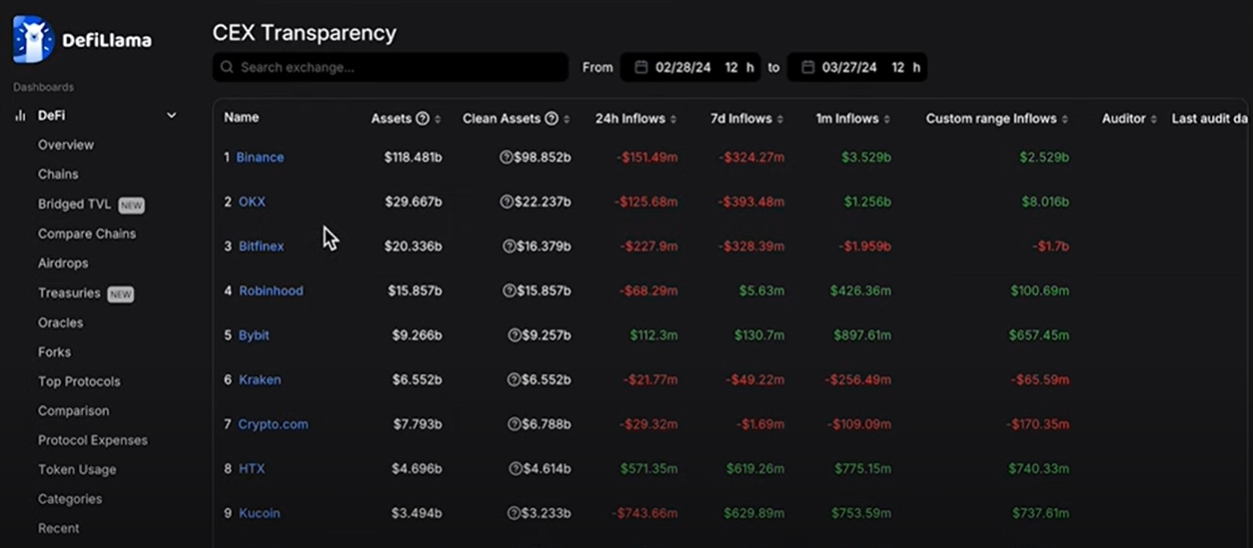Open Token Usage in sidebar
The width and height of the screenshot is (1253, 548).
[77, 470]
